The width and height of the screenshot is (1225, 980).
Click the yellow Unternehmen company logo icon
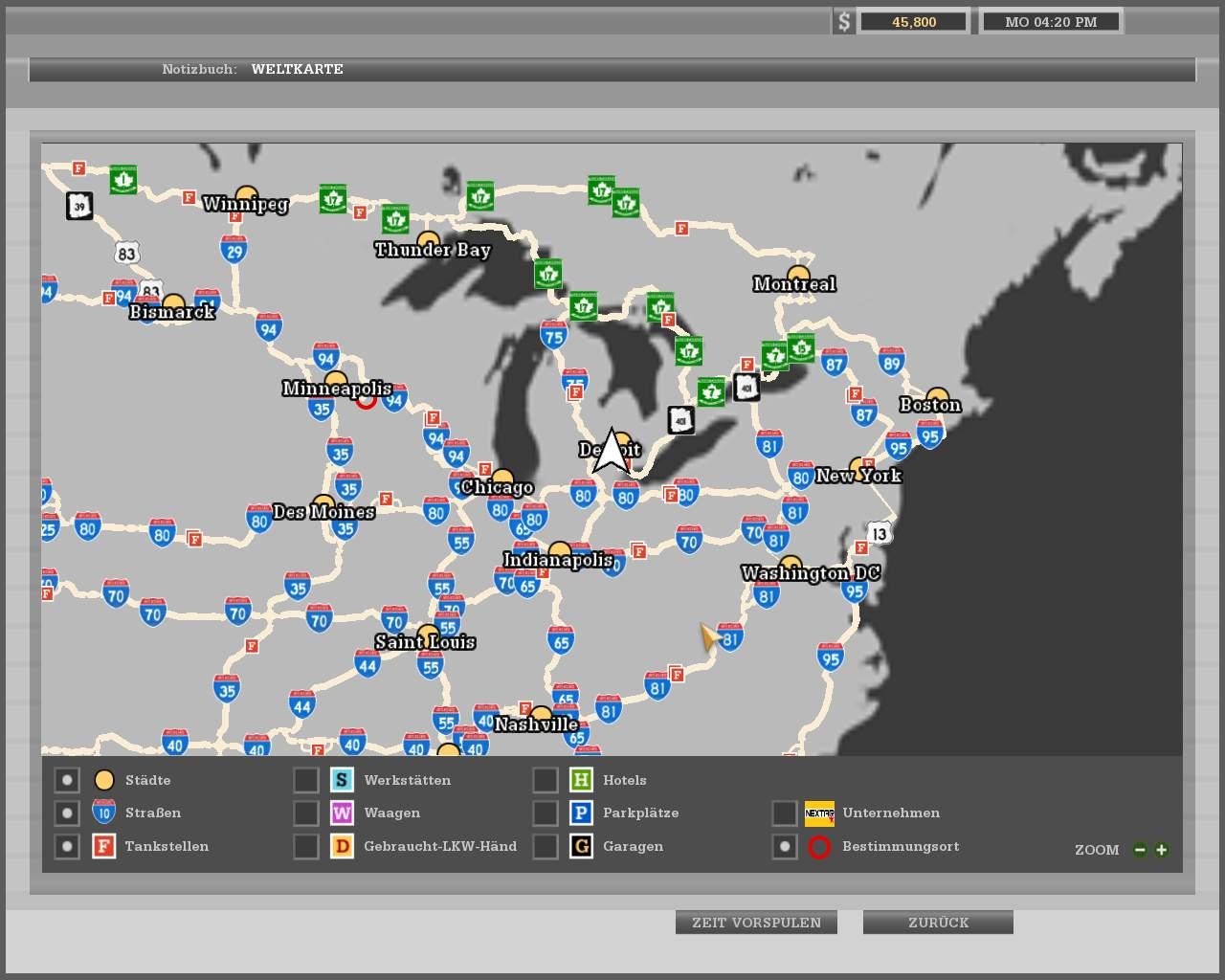(x=819, y=813)
